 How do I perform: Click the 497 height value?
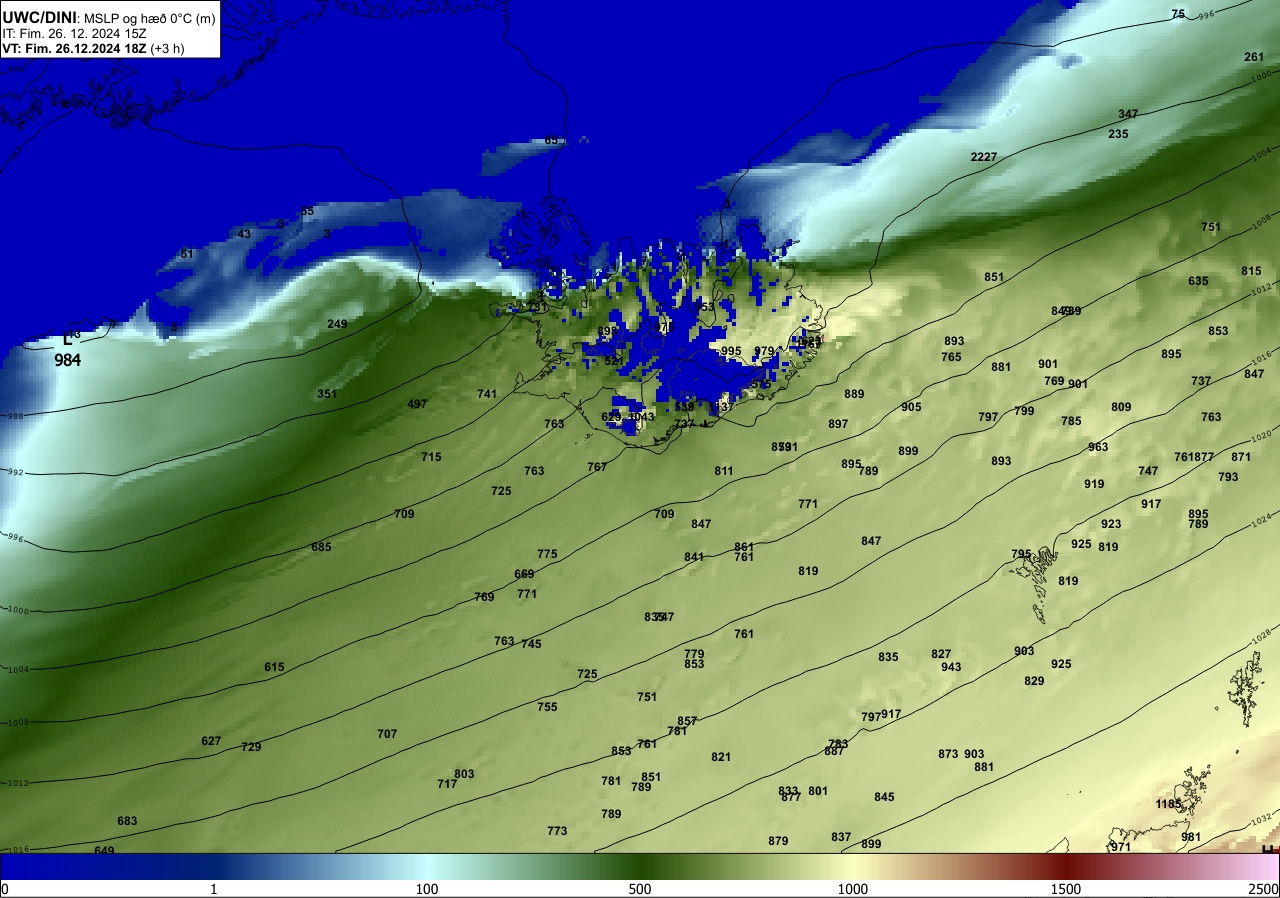(417, 404)
